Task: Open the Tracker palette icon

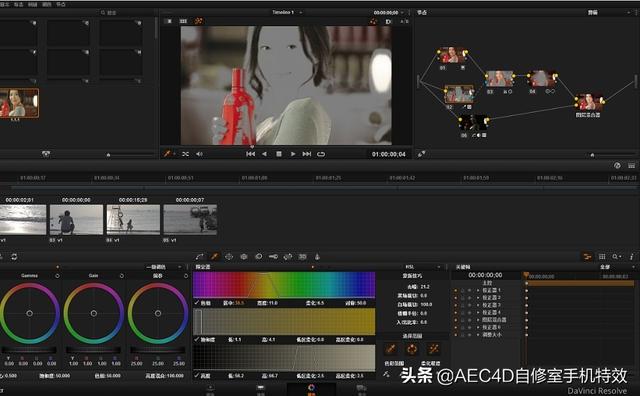Action: click(244, 256)
